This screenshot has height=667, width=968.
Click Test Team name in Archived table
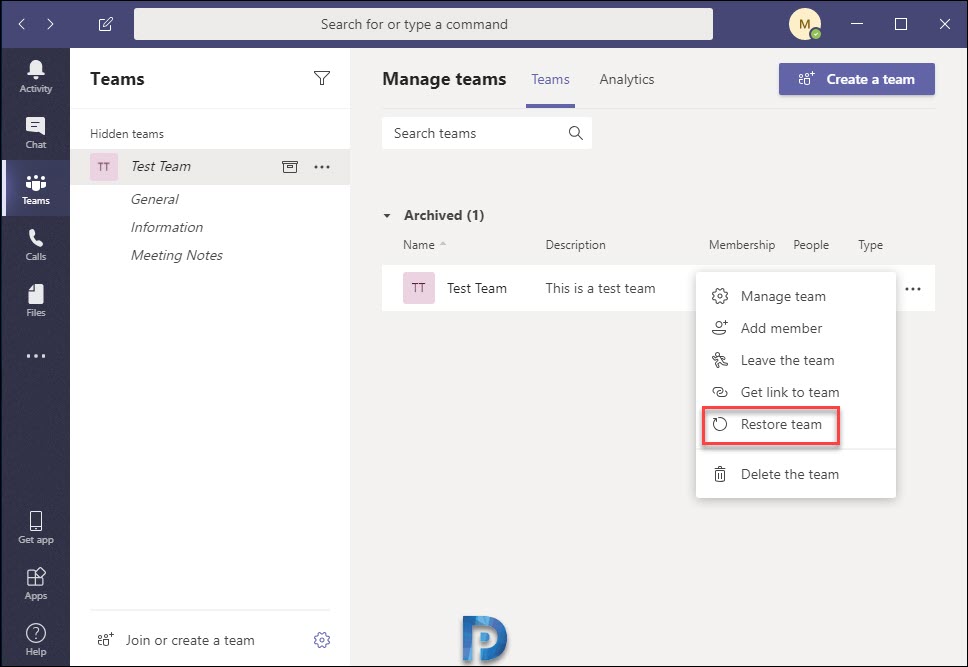click(477, 288)
